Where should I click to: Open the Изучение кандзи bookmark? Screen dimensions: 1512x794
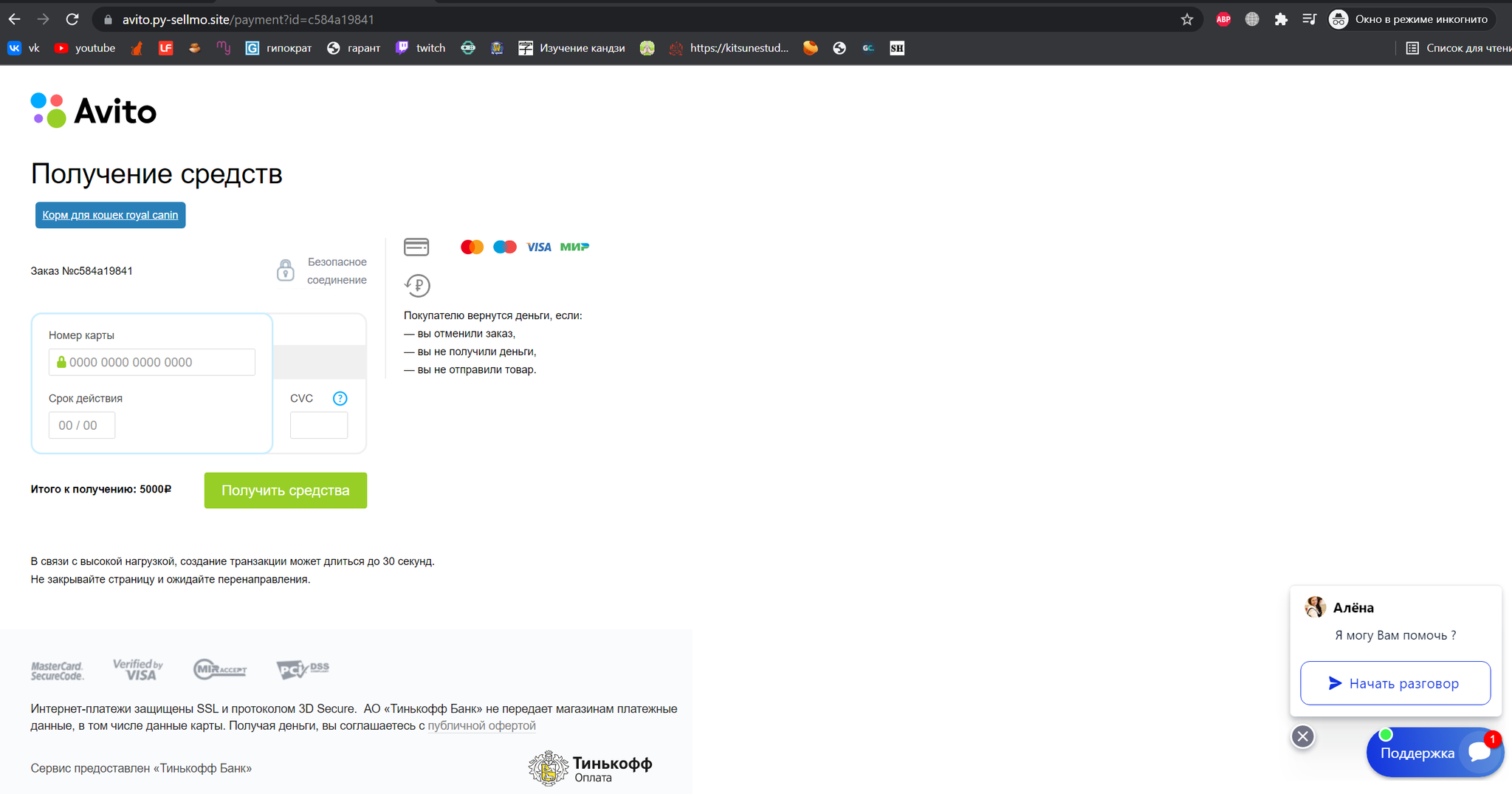point(572,48)
